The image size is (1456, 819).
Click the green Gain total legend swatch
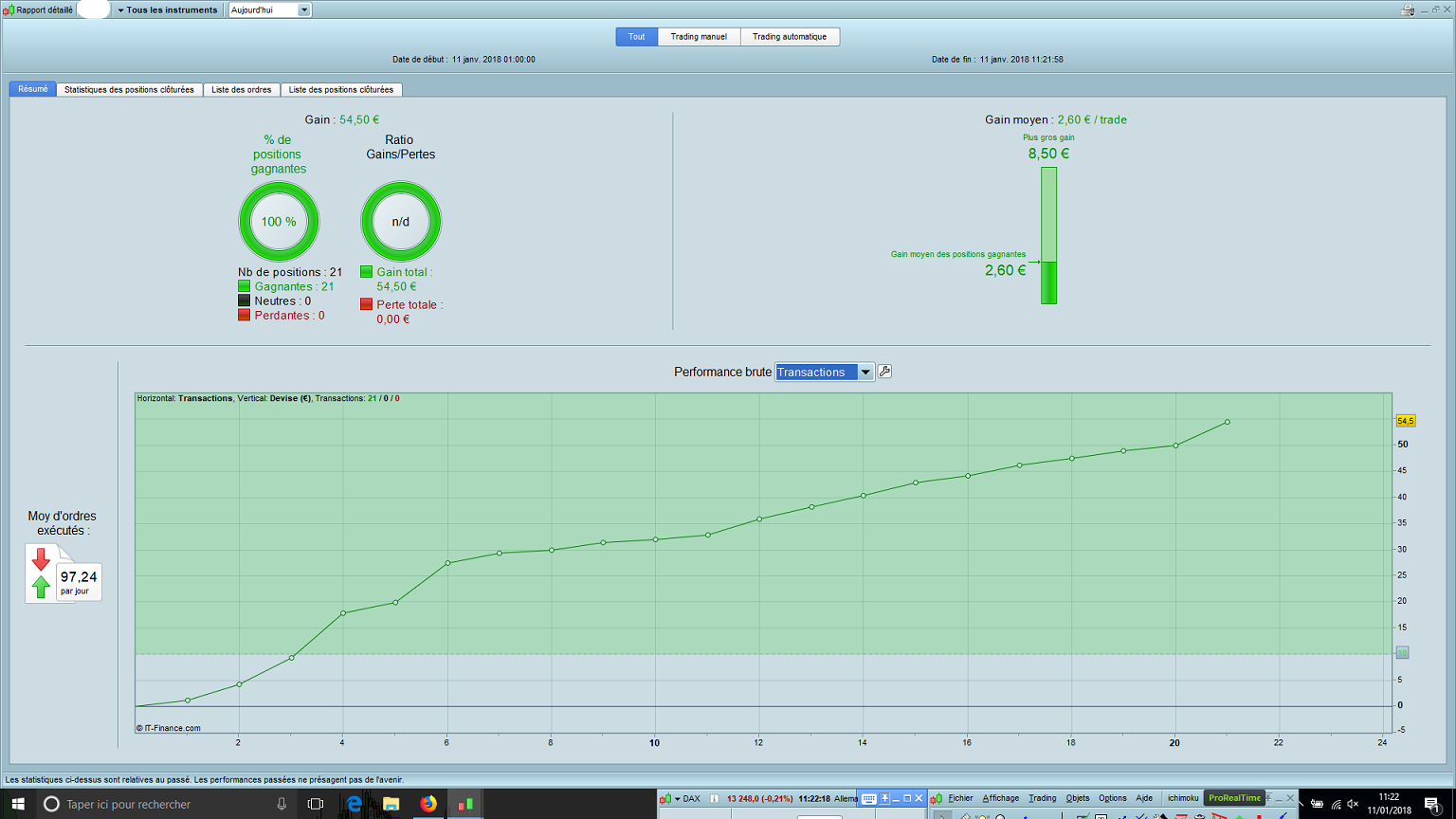pyautogui.click(x=366, y=272)
